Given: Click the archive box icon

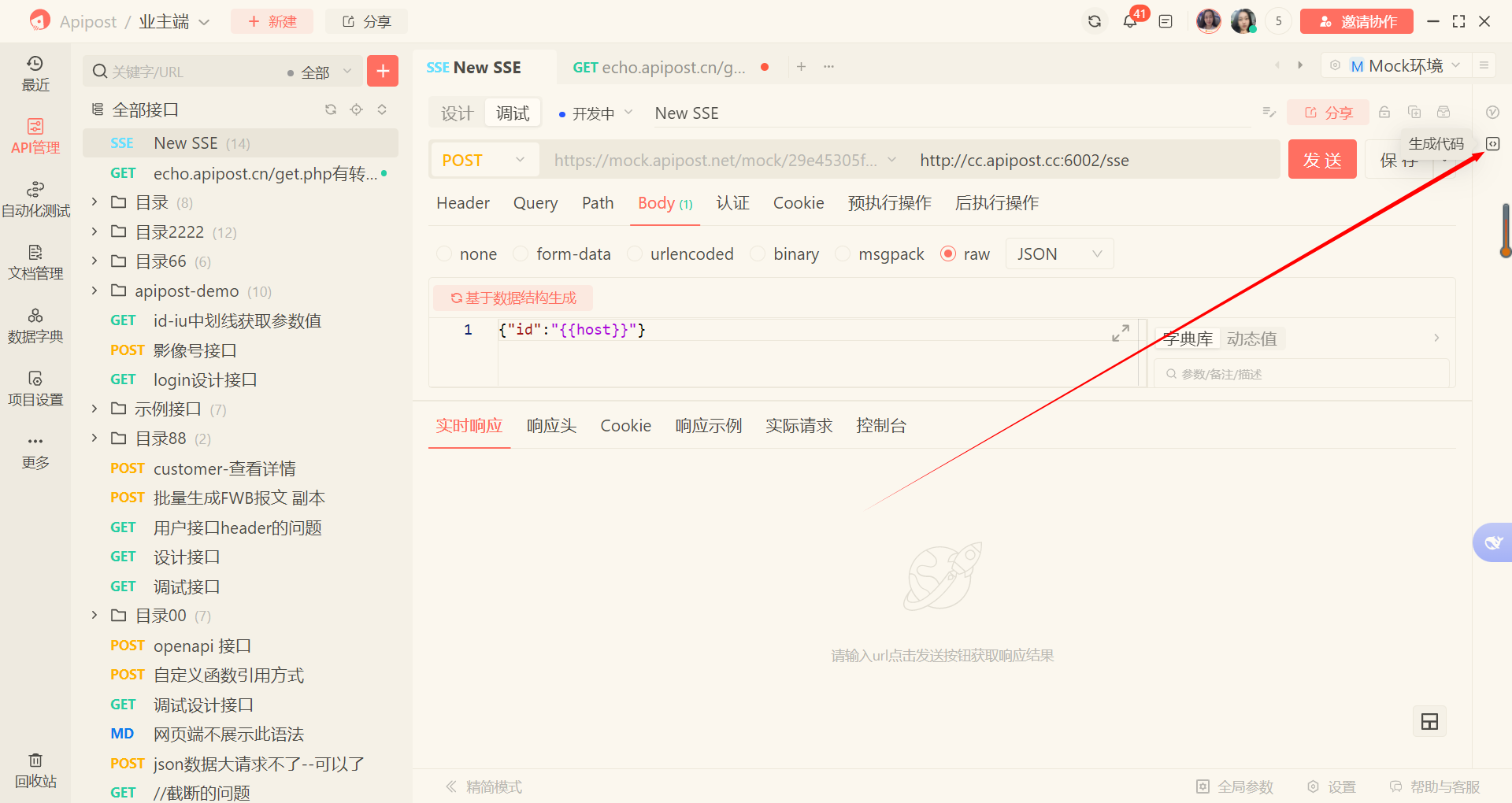Looking at the screenshot, I should coord(1443,112).
